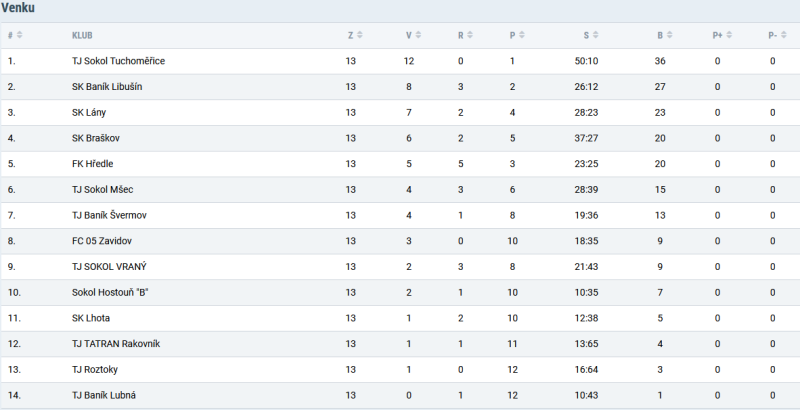800x410 pixels.
Task: Click the P- column header
Action: tap(772, 36)
